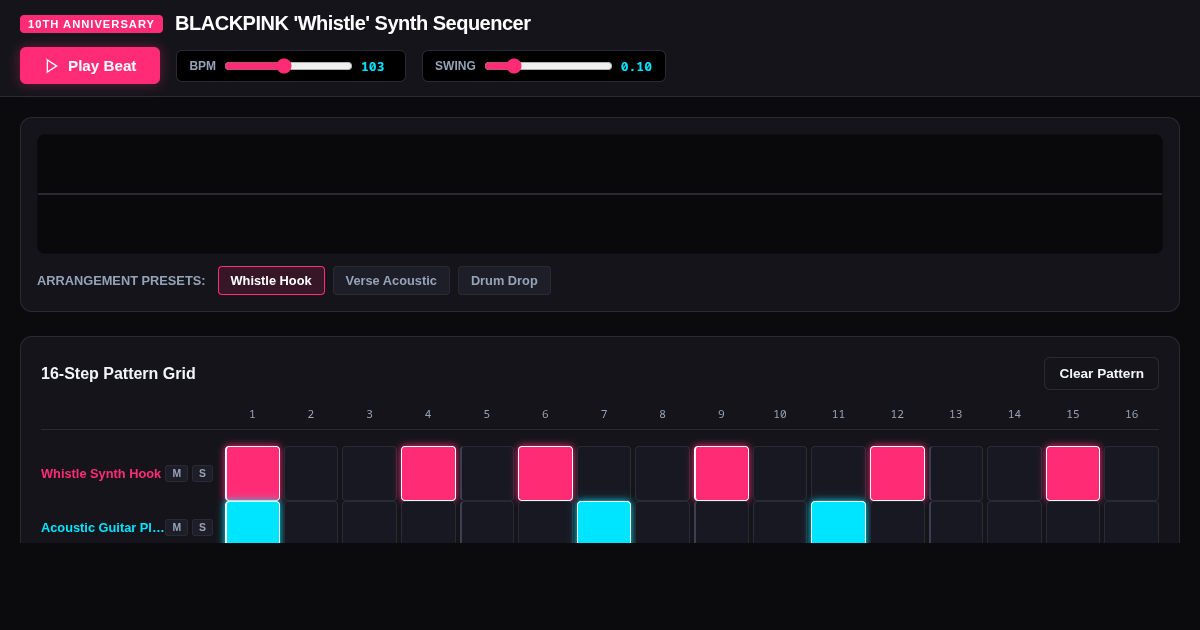
Task: Click the 16-Step Pattern Grid heading
Action: tap(118, 373)
